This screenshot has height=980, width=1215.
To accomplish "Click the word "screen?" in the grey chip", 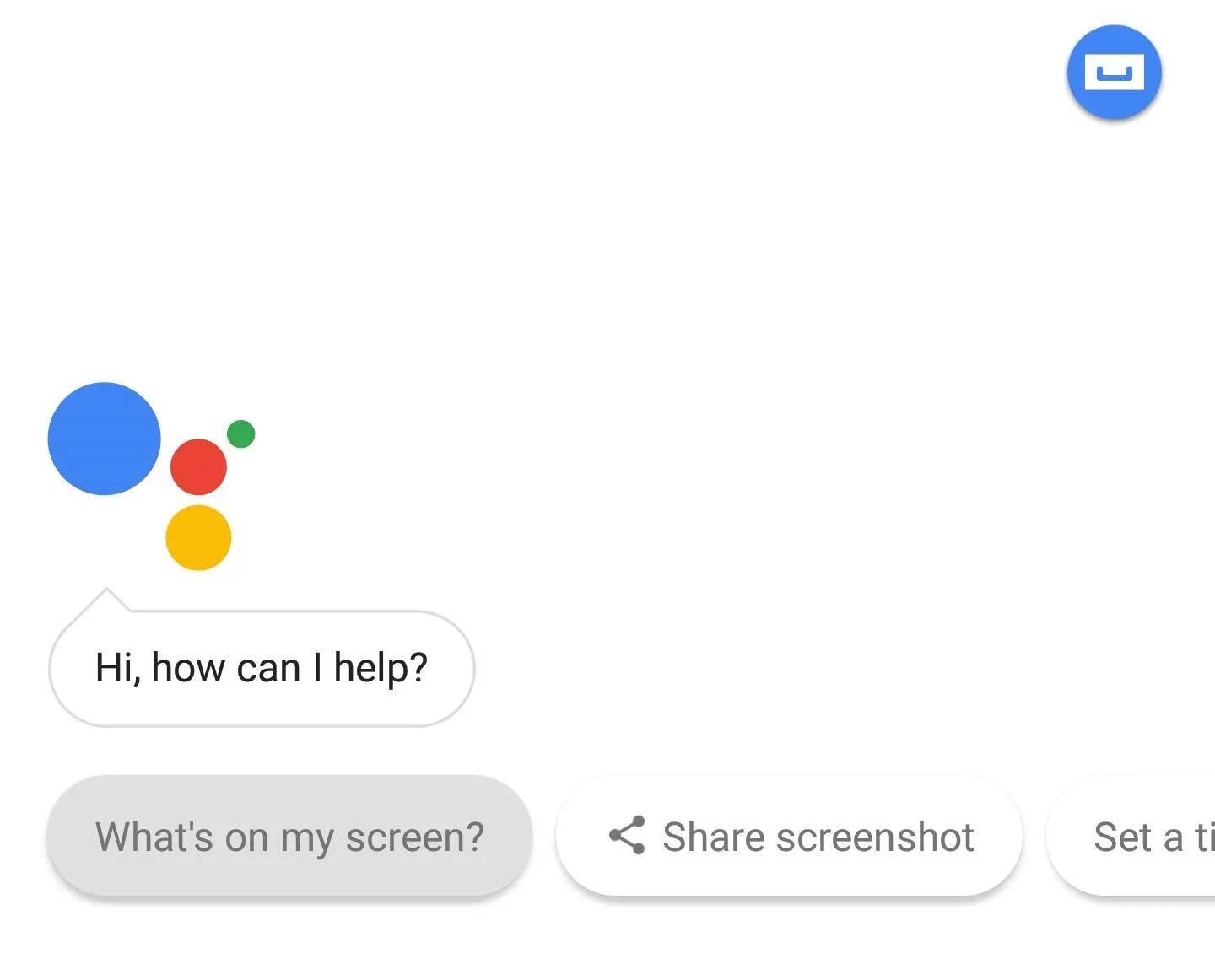I will click(415, 837).
